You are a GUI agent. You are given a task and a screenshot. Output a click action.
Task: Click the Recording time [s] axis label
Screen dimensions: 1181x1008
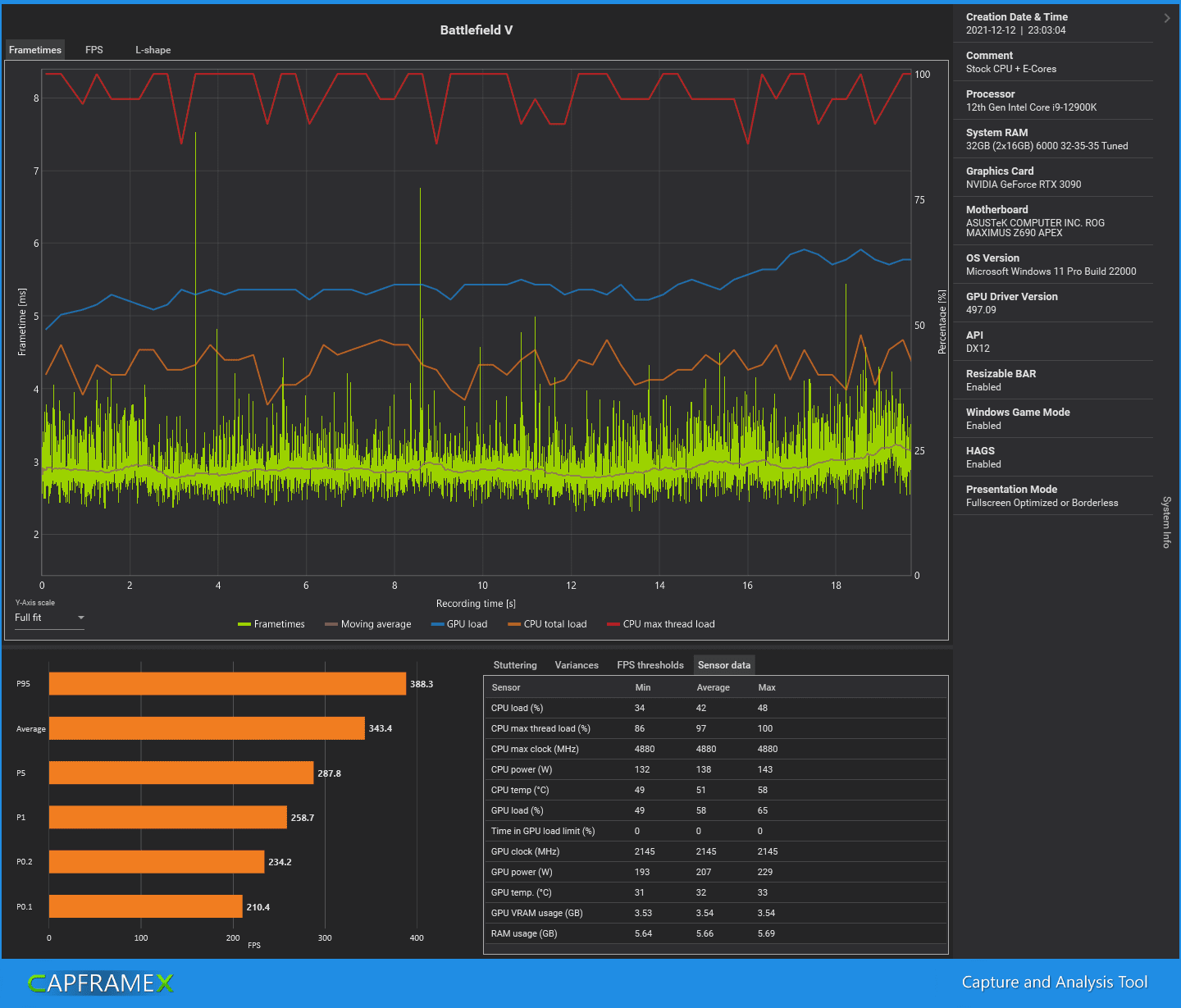[x=476, y=604]
